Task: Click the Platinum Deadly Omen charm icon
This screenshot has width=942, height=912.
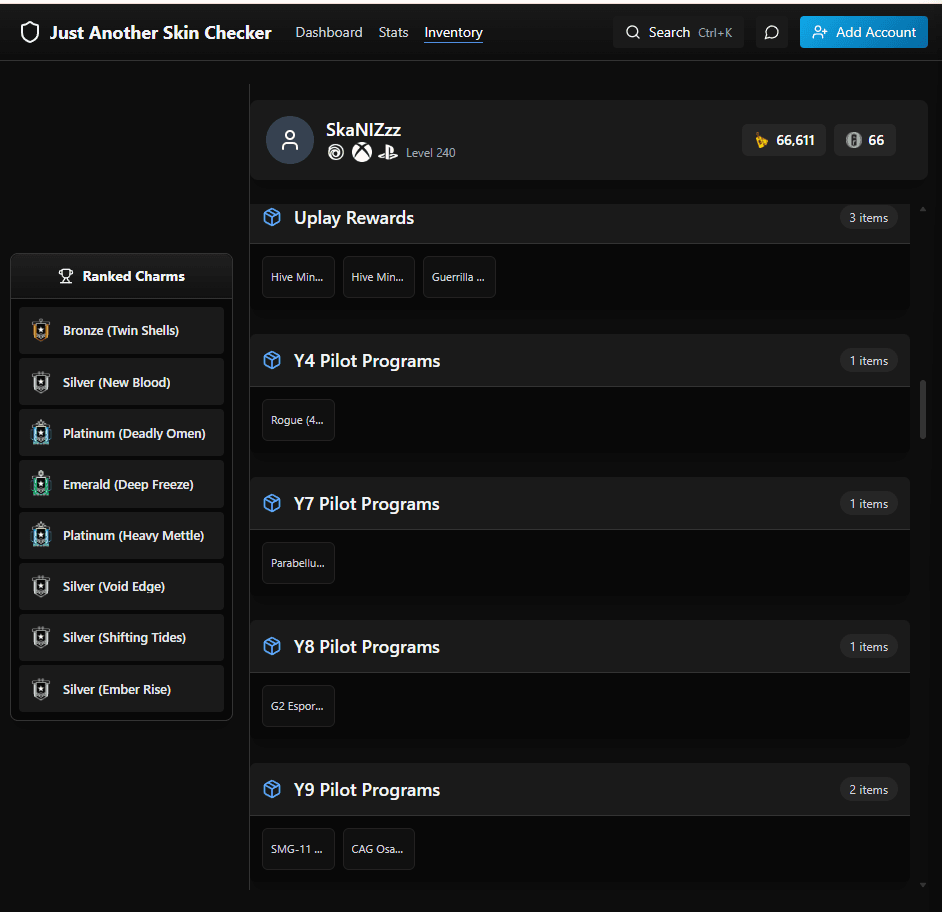Action: [x=41, y=433]
